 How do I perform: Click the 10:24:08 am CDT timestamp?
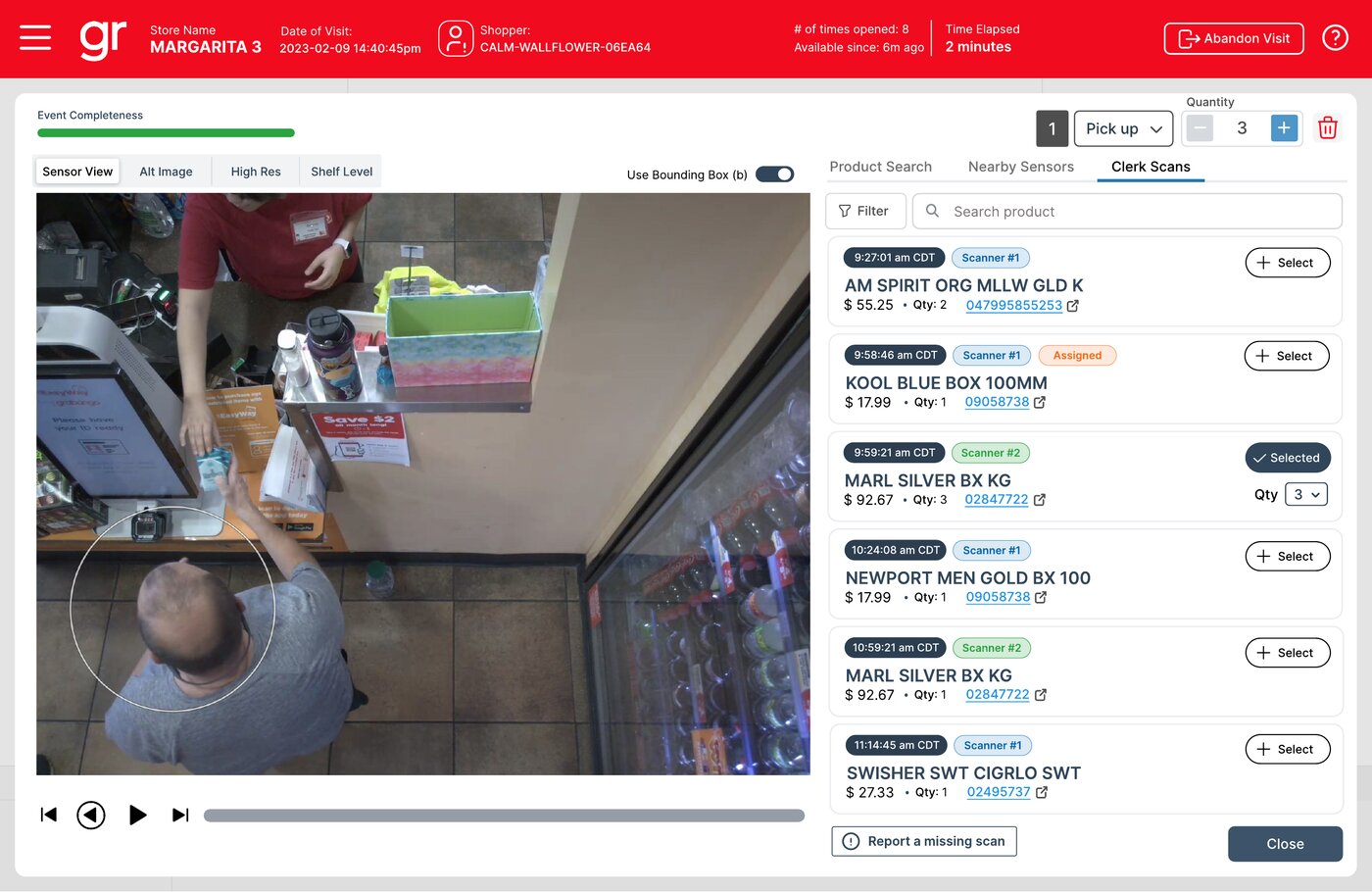pos(896,551)
